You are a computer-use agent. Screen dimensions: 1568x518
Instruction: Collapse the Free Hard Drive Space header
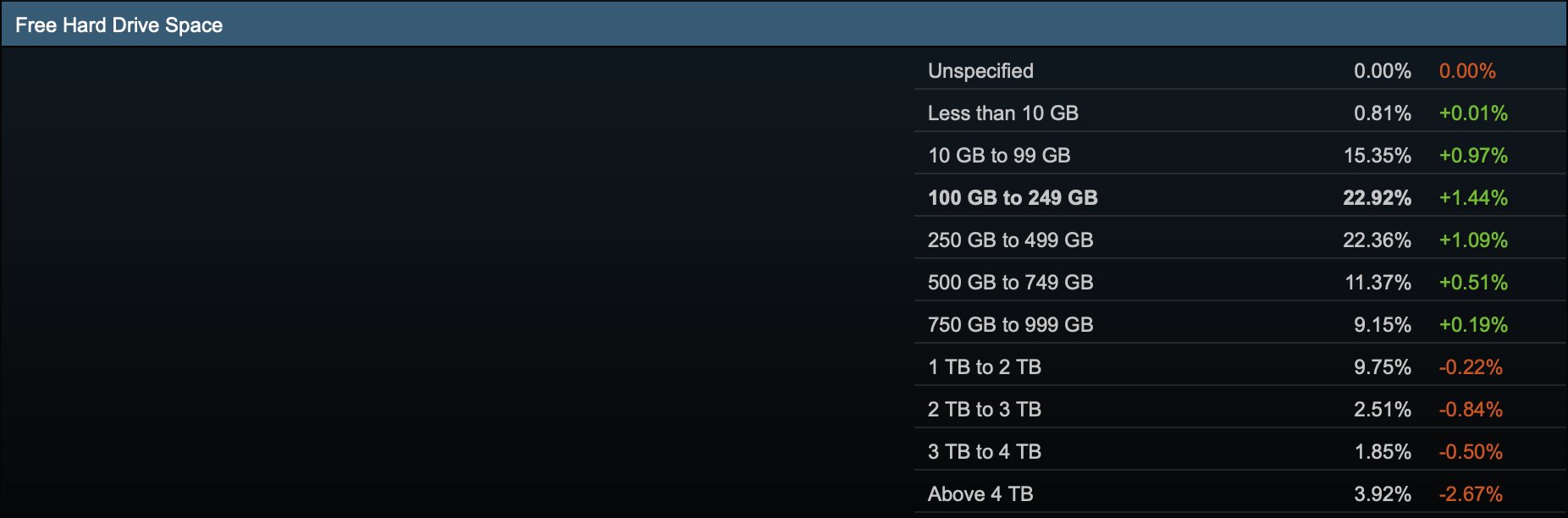(783, 25)
